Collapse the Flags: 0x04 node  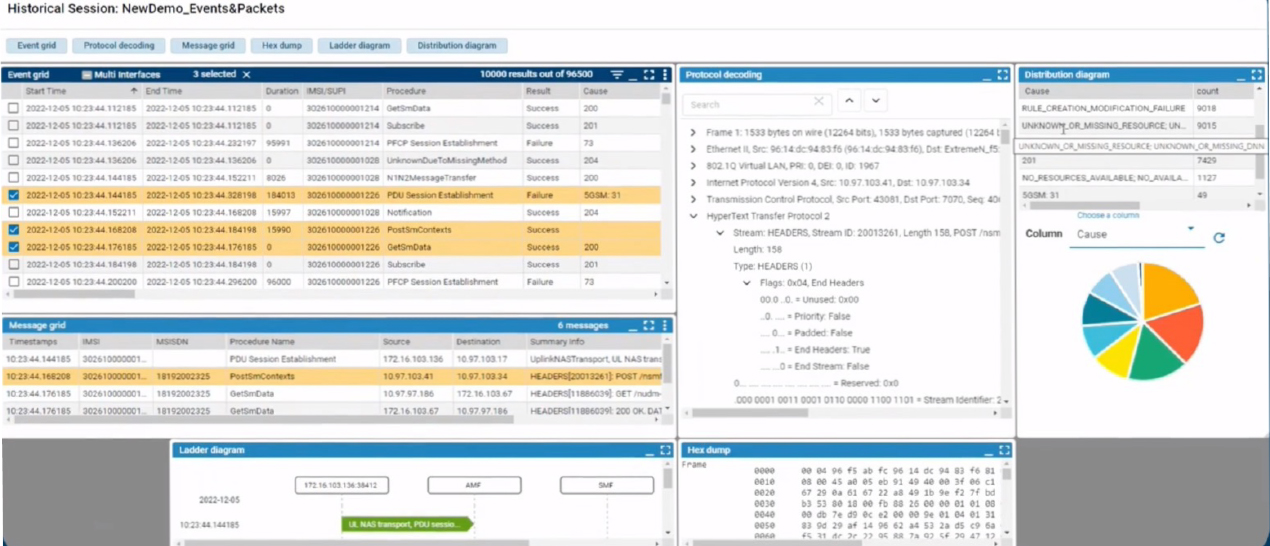[x=748, y=283]
